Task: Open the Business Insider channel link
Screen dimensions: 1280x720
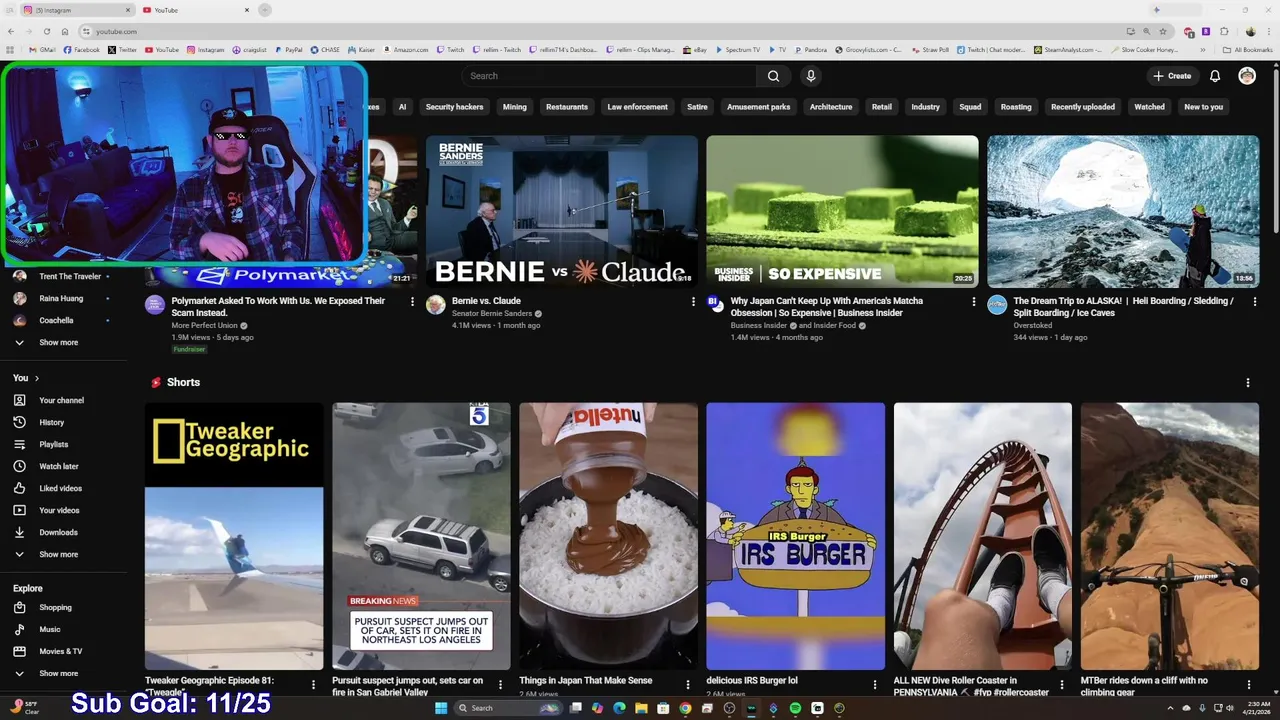Action: tap(758, 326)
